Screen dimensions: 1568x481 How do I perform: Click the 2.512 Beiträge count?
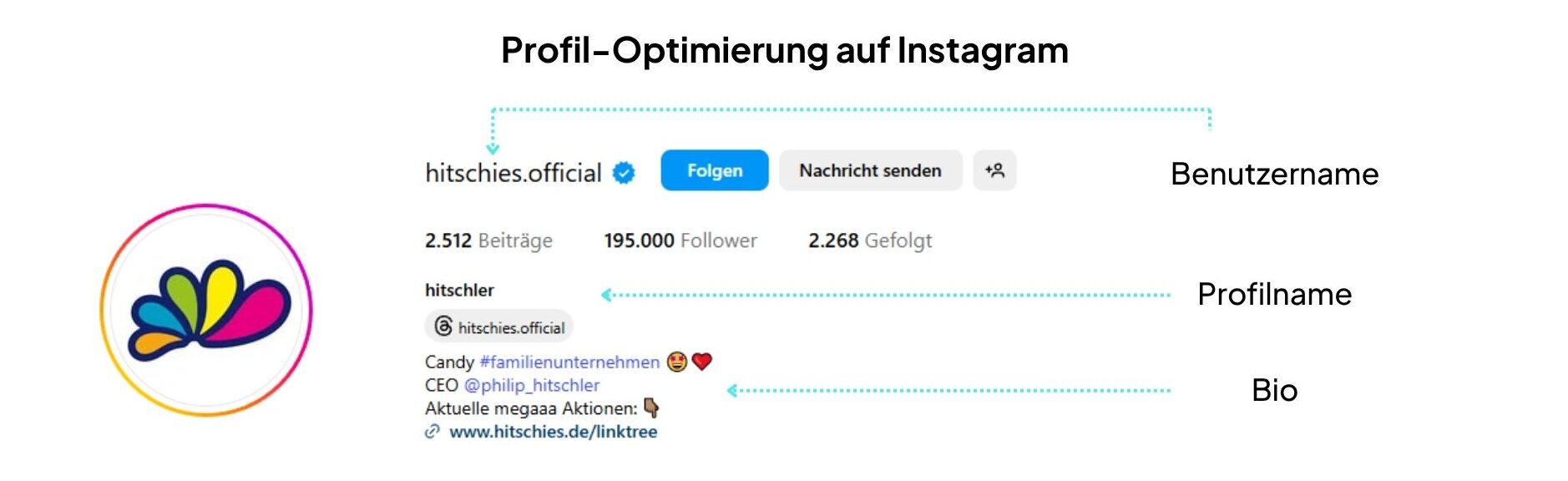pos(488,240)
